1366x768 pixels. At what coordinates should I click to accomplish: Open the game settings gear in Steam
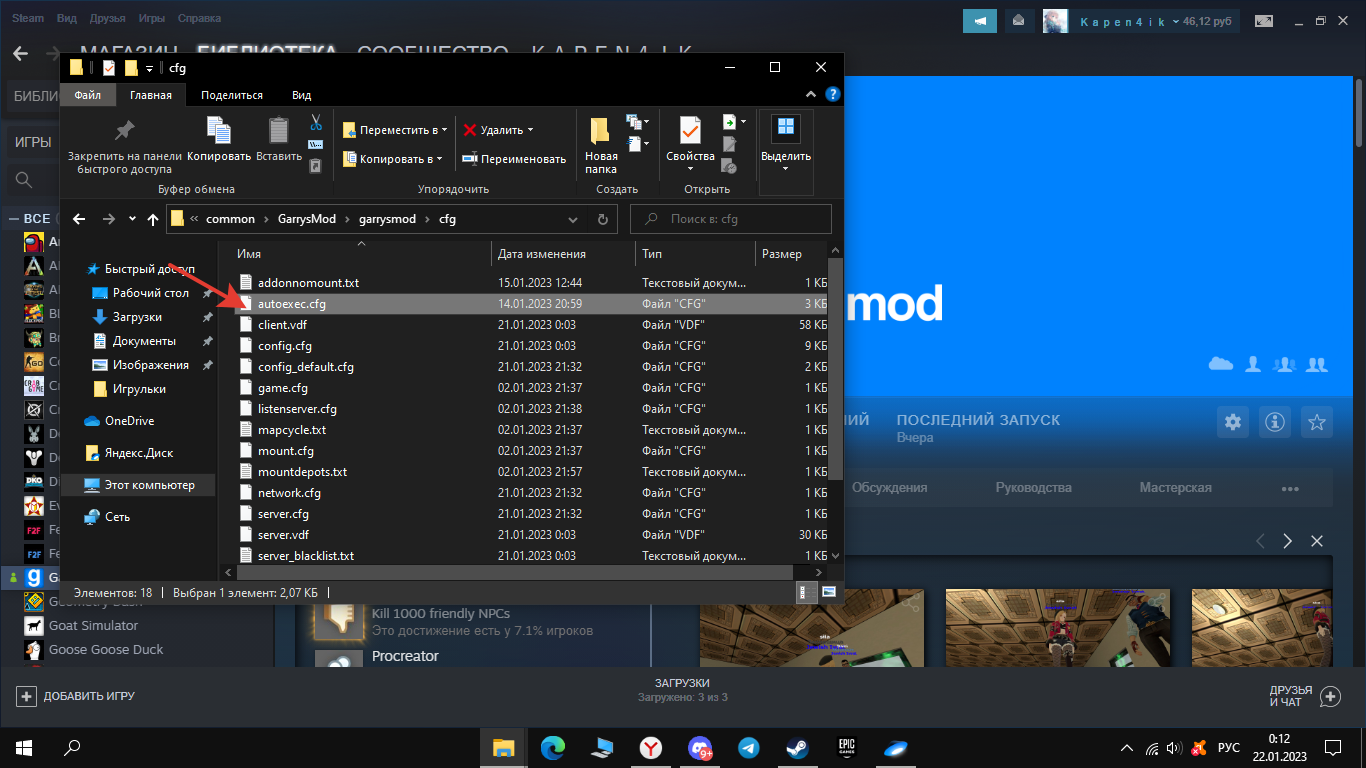[x=1233, y=422]
